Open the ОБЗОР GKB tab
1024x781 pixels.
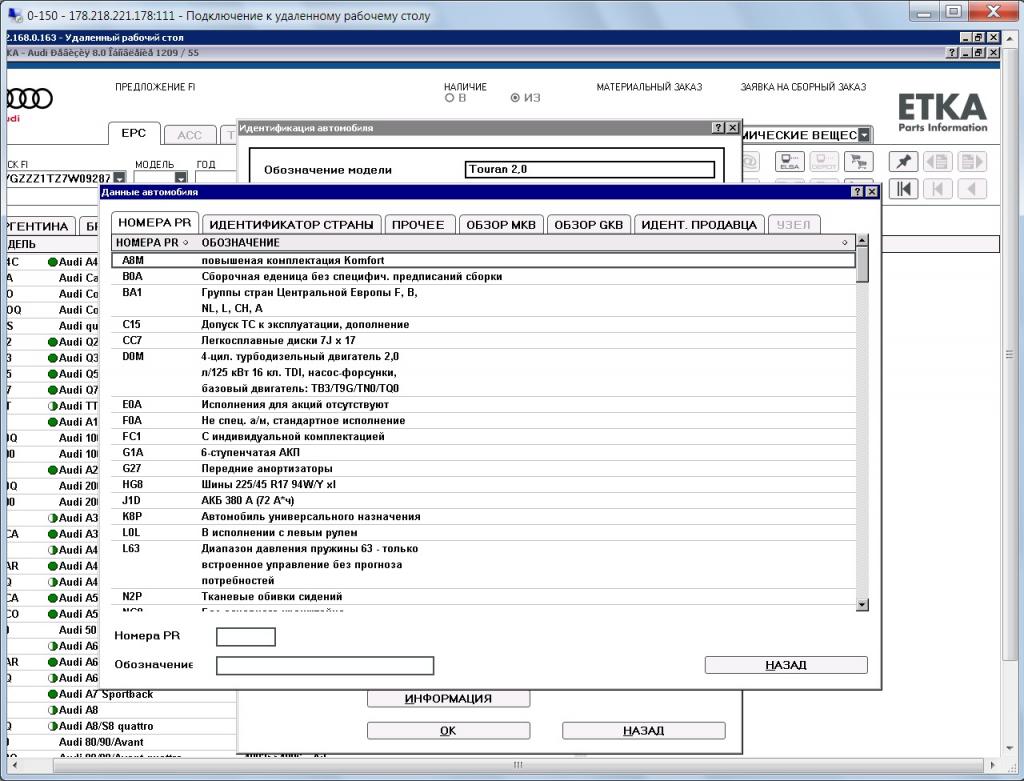[588, 225]
